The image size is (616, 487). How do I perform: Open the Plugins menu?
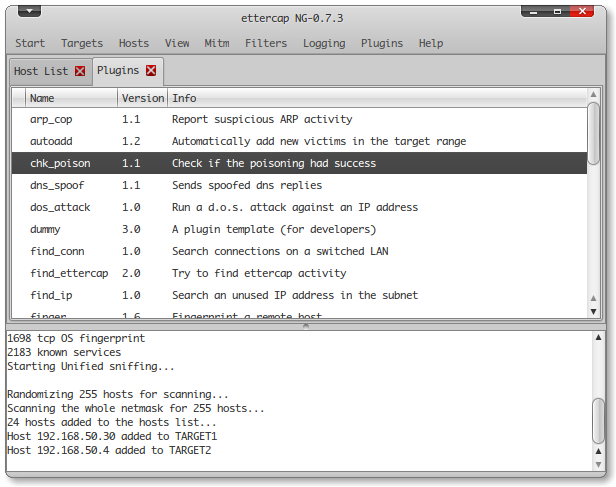(x=382, y=43)
